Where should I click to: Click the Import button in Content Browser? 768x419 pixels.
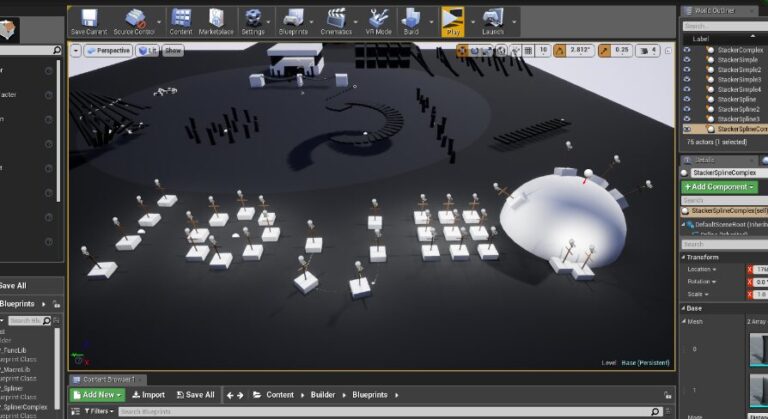pos(148,394)
